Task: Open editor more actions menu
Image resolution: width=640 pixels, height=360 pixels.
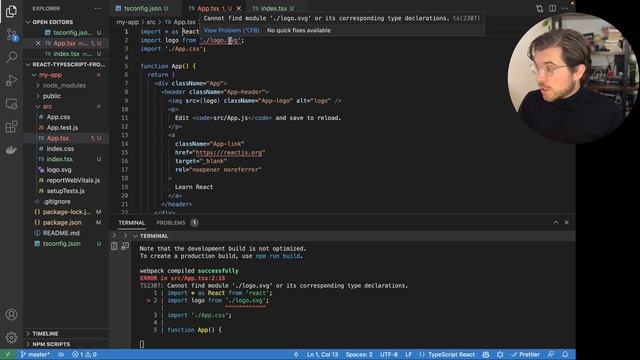Action: (564, 8)
